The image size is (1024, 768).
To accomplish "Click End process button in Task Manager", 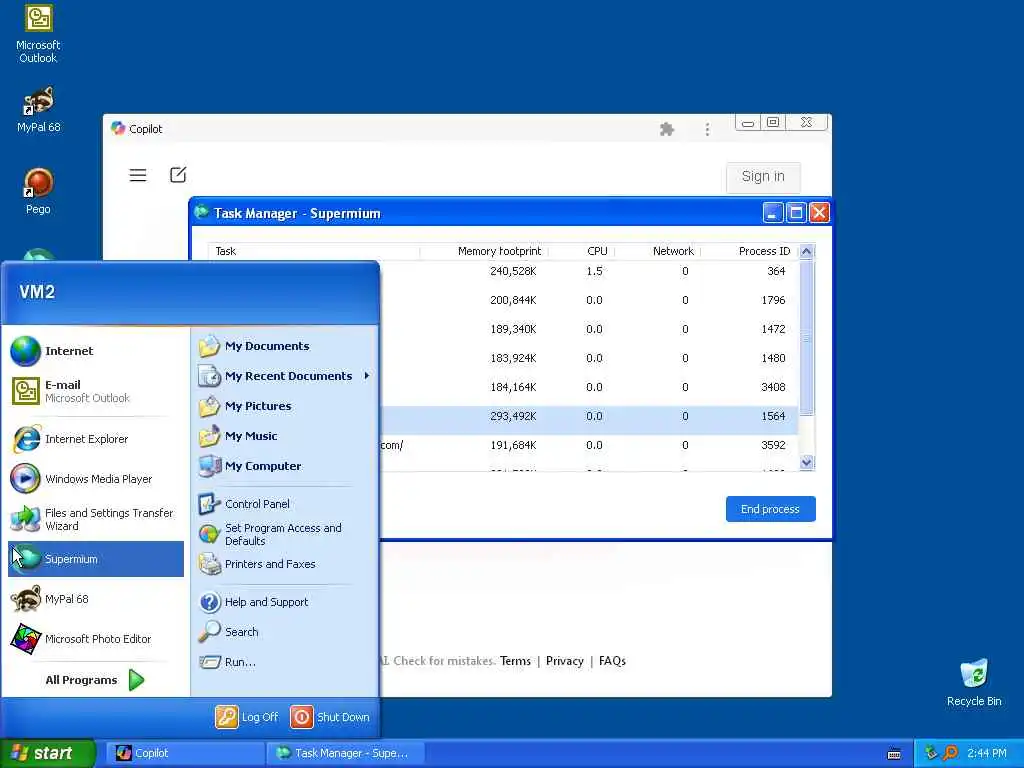I will pyautogui.click(x=771, y=509).
